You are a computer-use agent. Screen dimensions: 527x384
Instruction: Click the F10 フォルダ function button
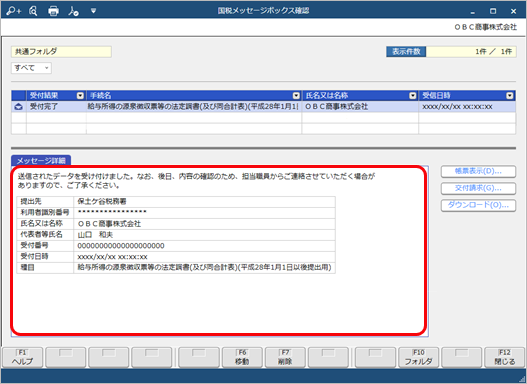click(418, 357)
